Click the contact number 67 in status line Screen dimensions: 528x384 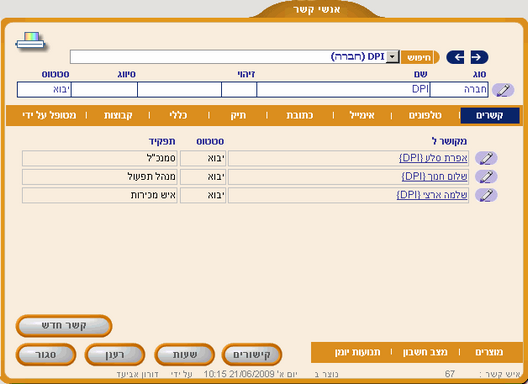tap(450, 374)
